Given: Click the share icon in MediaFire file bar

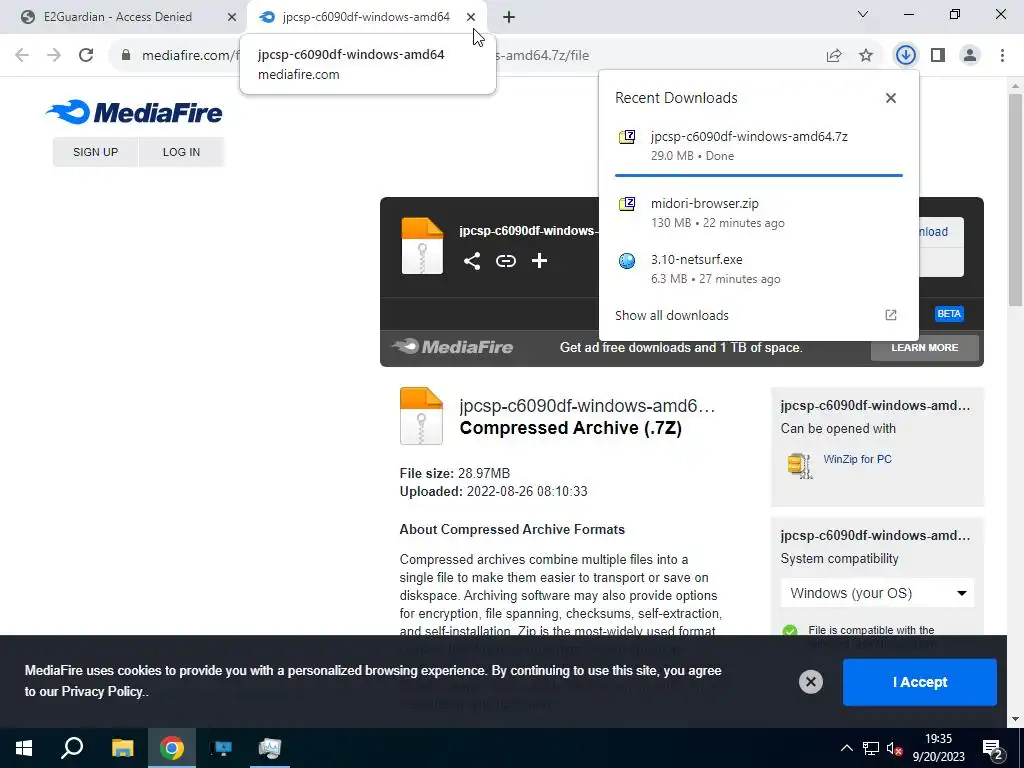Looking at the screenshot, I should pos(472,261).
